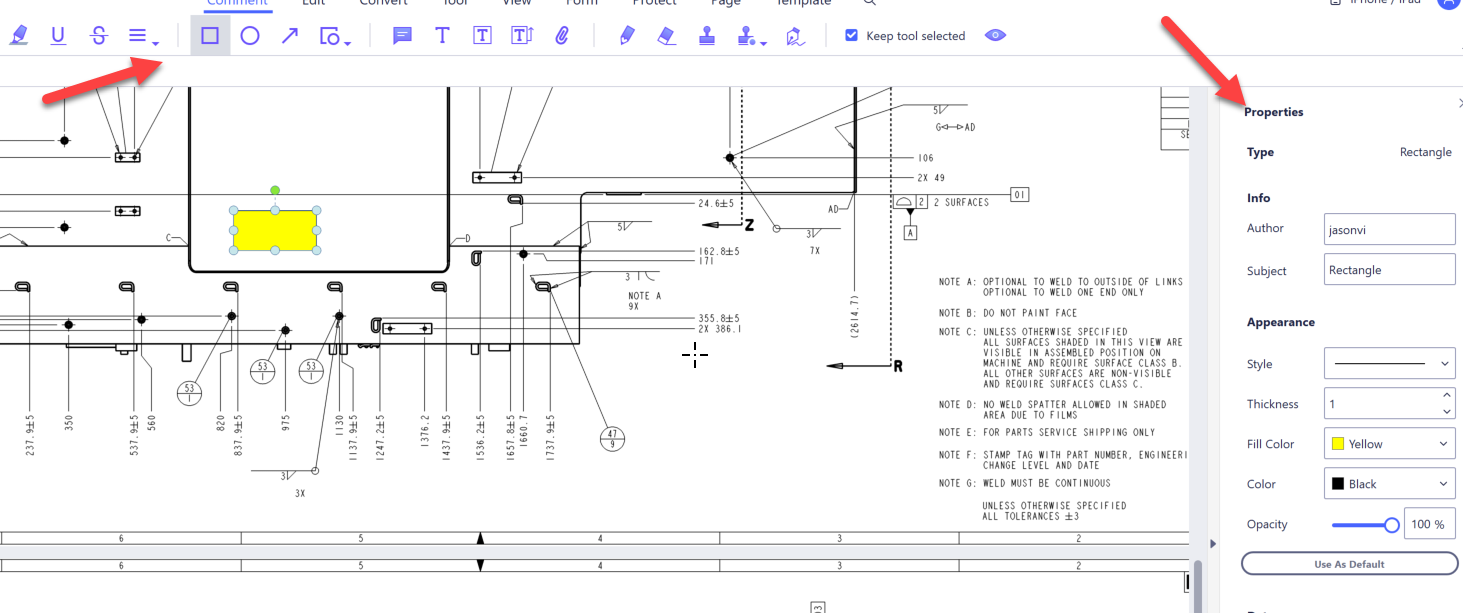The image size is (1463, 613).
Task: Expand the border Color dropdown
Action: (1389, 484)
